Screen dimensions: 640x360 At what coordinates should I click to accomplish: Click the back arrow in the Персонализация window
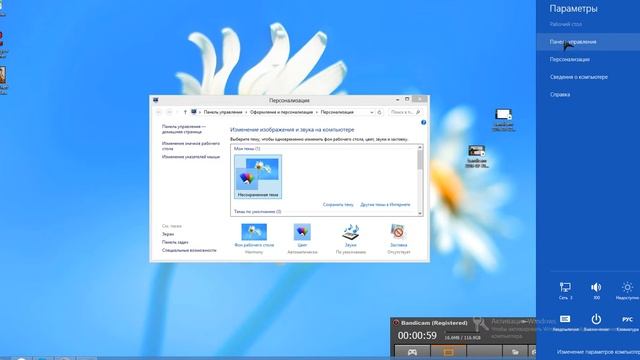pos(159,112)
